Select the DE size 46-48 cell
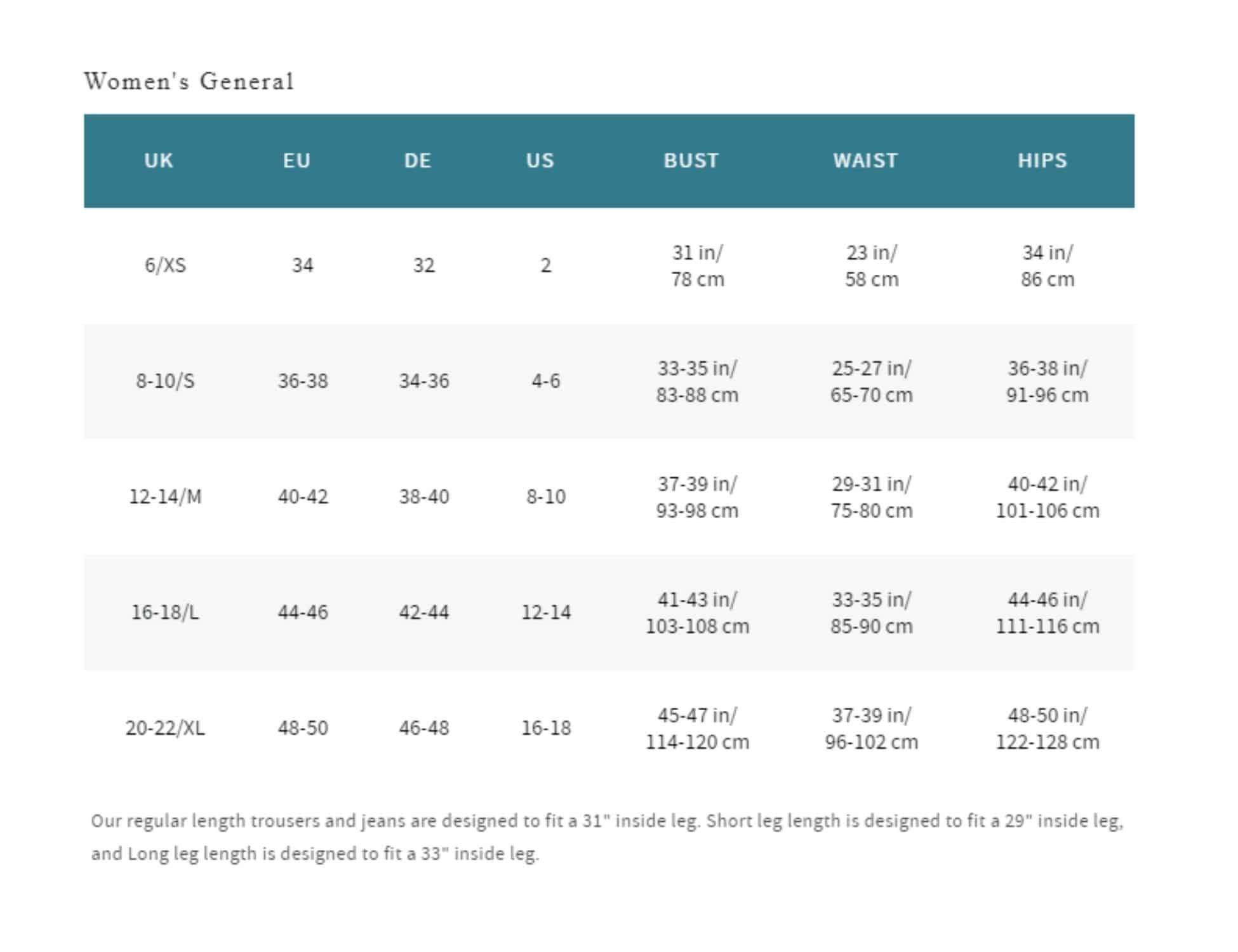 click(x=423, y=728)
